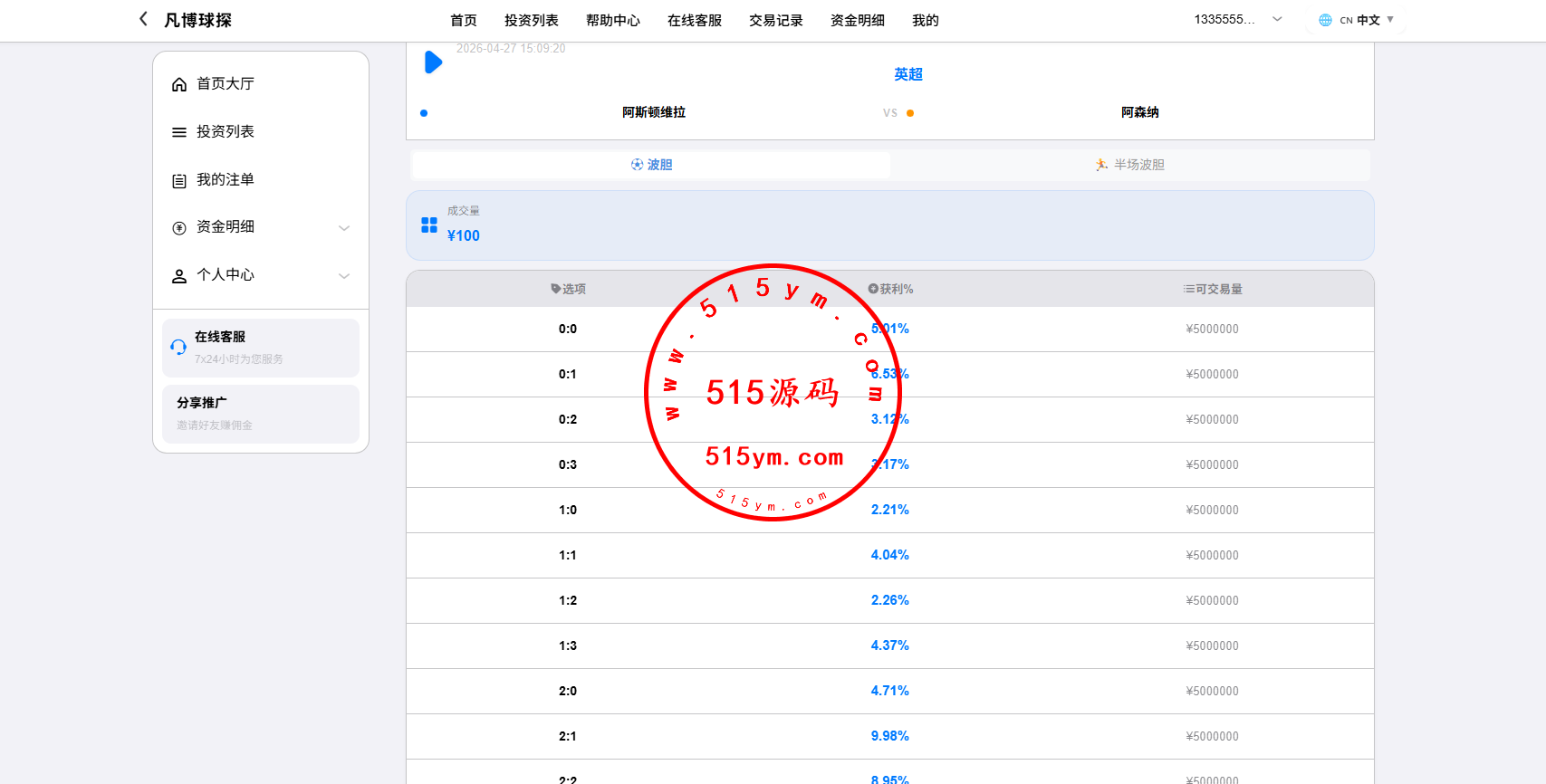1546x784 pixels.
Task: Select the 2:1 score option row
Action: tap(568, 736)
